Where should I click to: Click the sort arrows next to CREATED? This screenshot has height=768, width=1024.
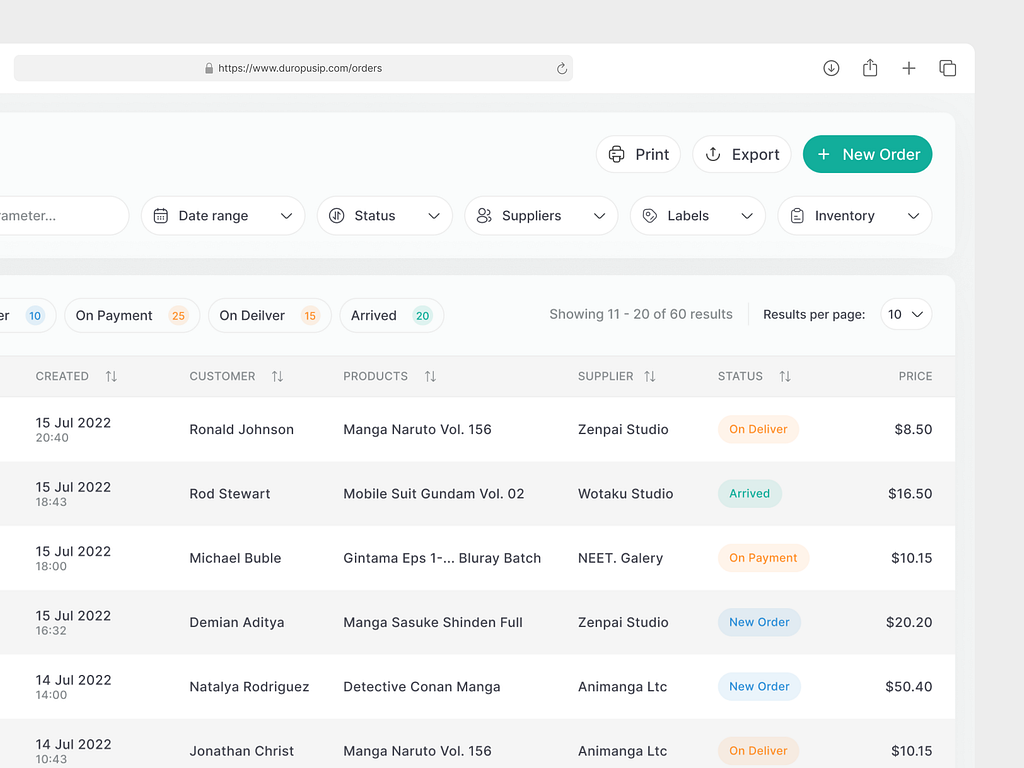coord(111,376)
